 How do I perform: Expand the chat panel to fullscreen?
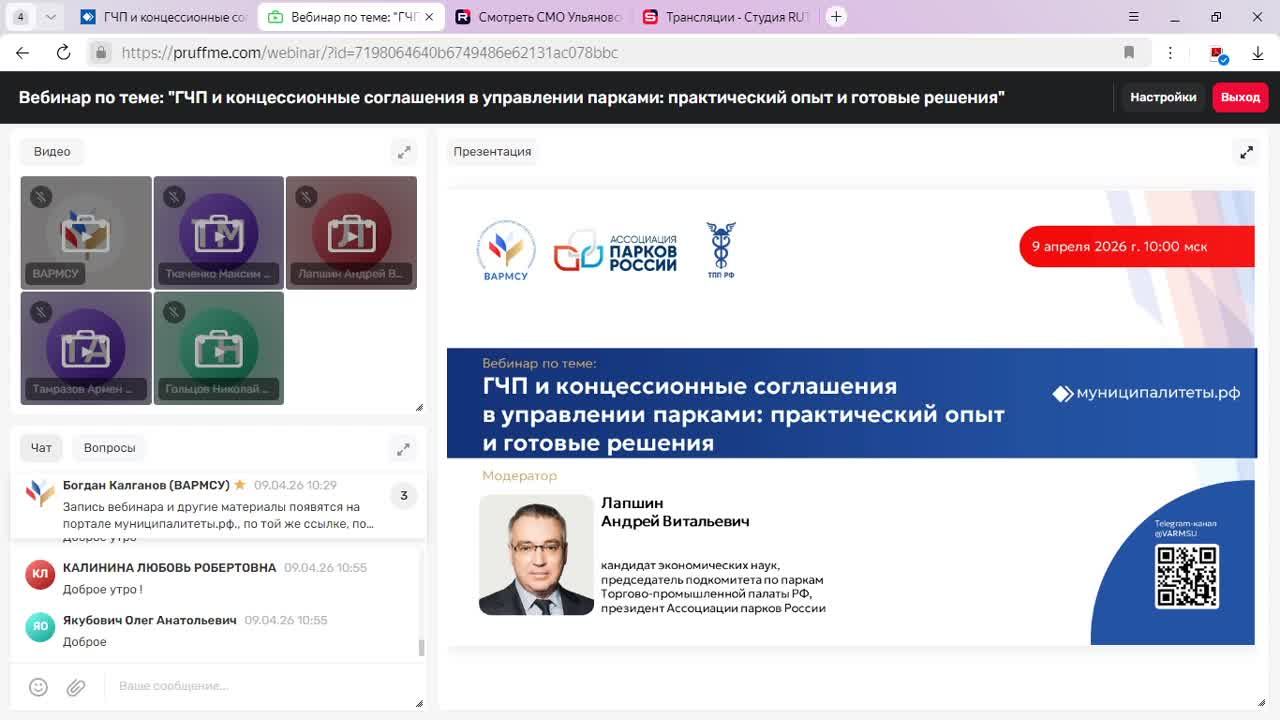point(403,449)
